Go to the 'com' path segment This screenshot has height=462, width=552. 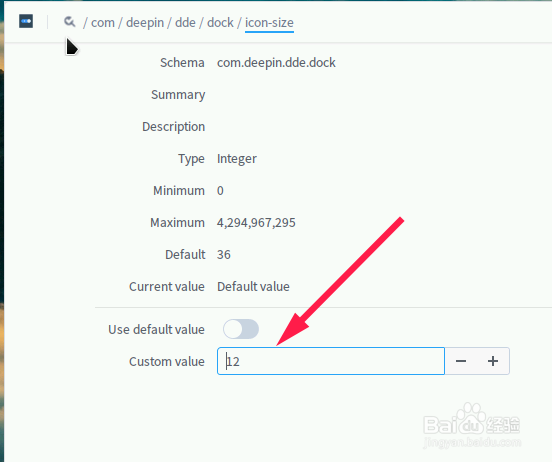(103, 23)
